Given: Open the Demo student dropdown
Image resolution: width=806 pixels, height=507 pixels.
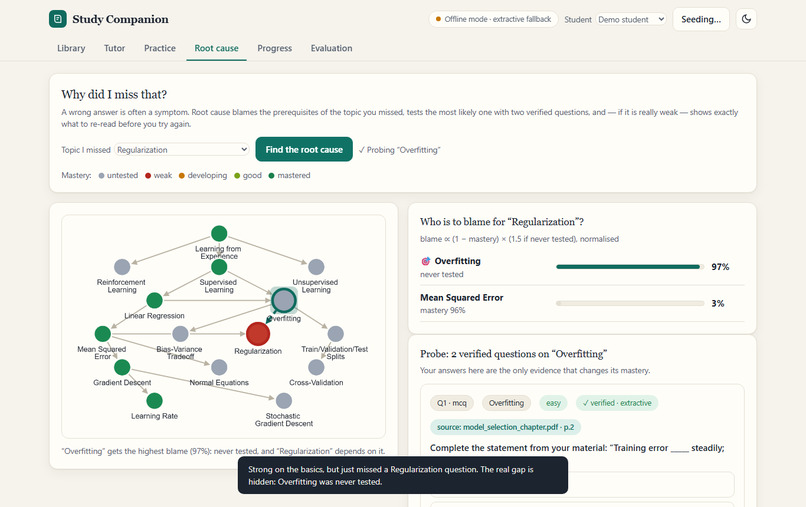Looking at the screenshot, I should pyautogui.click(x=631, y=20).
